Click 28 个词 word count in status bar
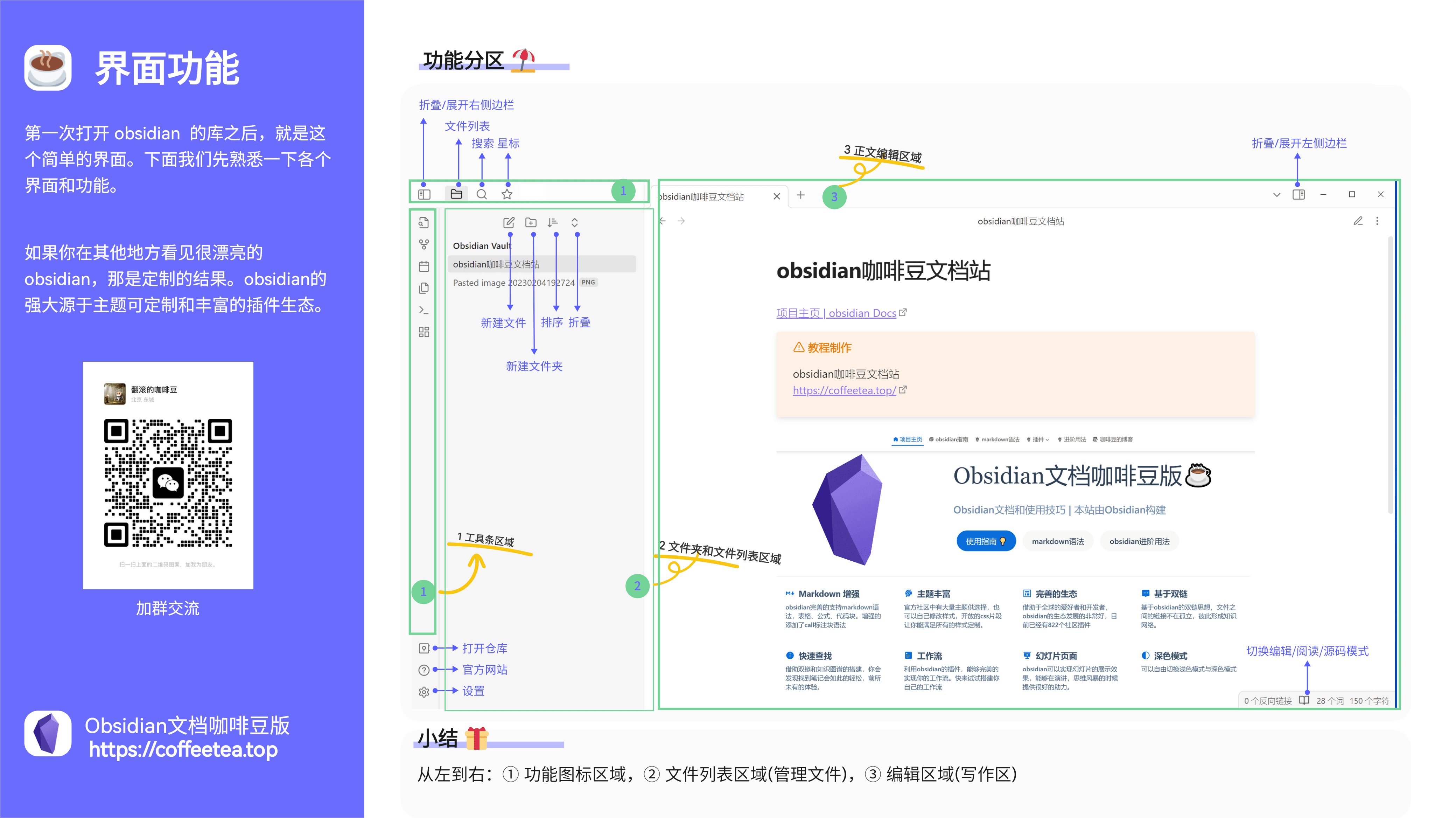Screen dimensions: 1456x818 pyautogui.click(x=1330, y=701)
